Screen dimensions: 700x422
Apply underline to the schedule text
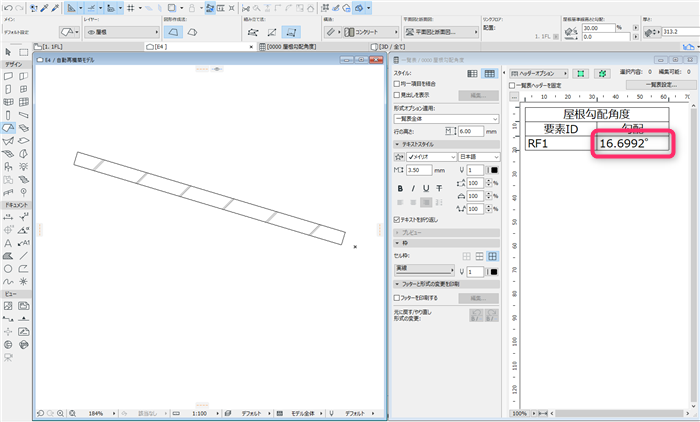(426, 188)
